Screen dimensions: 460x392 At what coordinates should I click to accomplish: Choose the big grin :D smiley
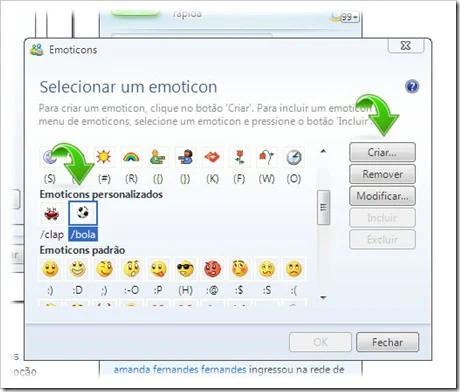click(77, 269)
